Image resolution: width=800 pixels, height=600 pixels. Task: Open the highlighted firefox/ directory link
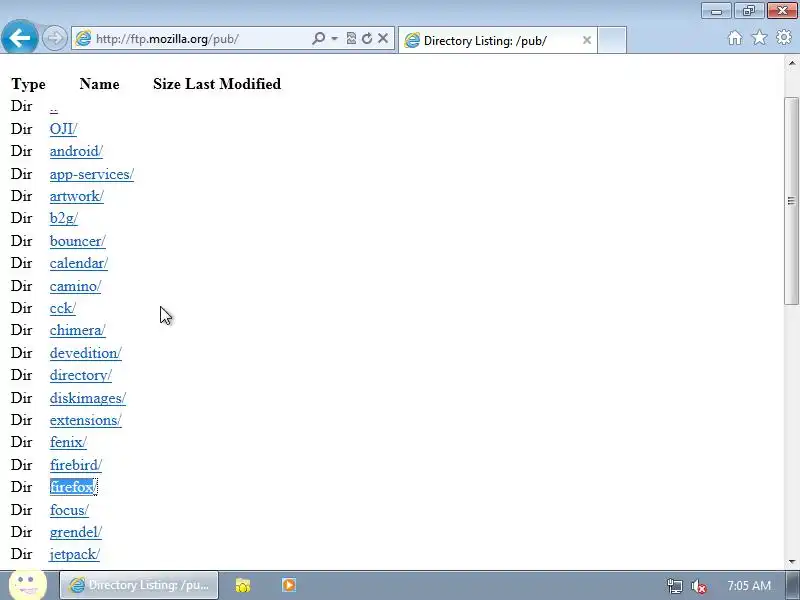[73, 487]
